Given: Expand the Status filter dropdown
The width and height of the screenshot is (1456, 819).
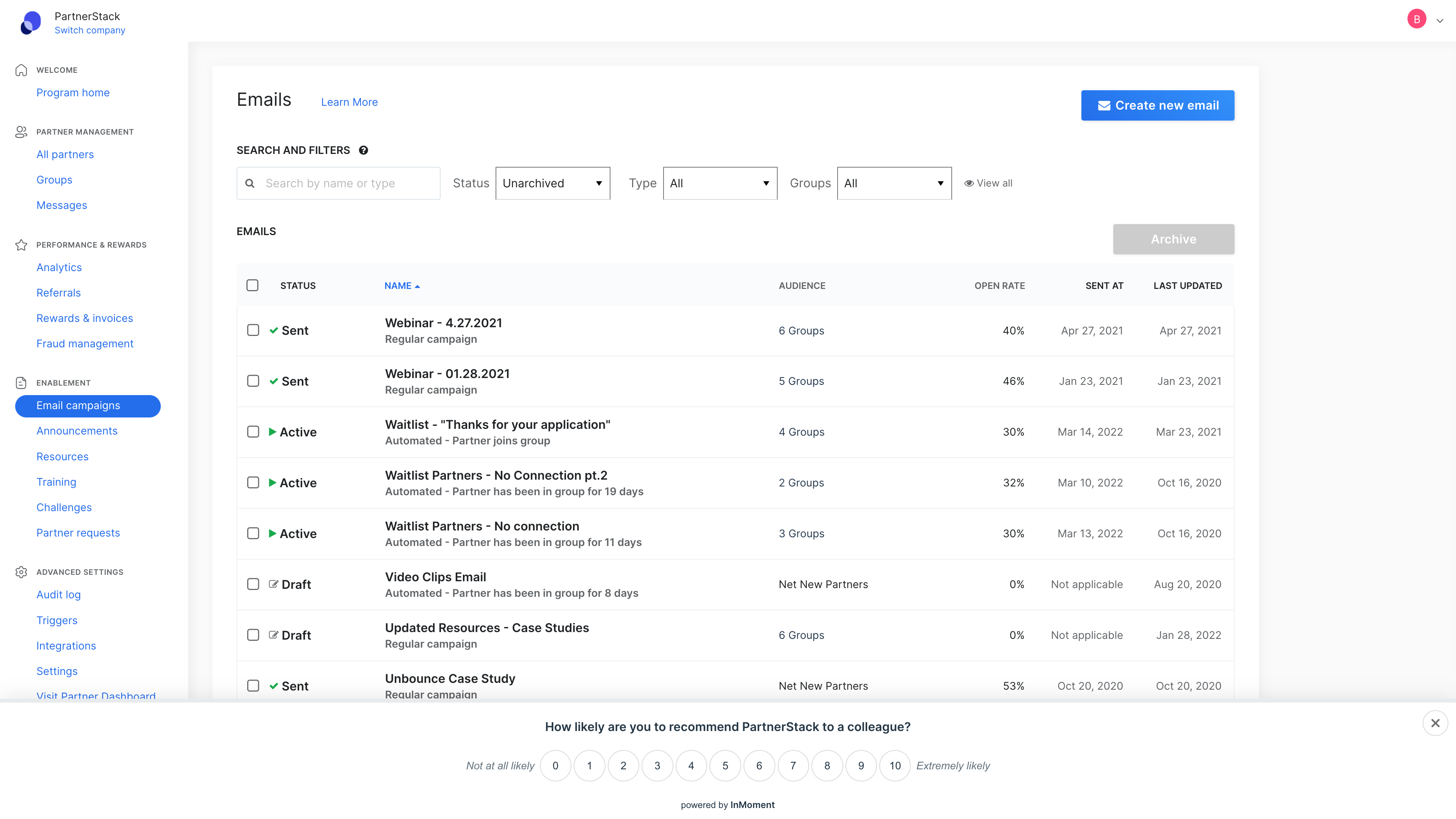Looking at the screenshot, I should coord(552,183).
